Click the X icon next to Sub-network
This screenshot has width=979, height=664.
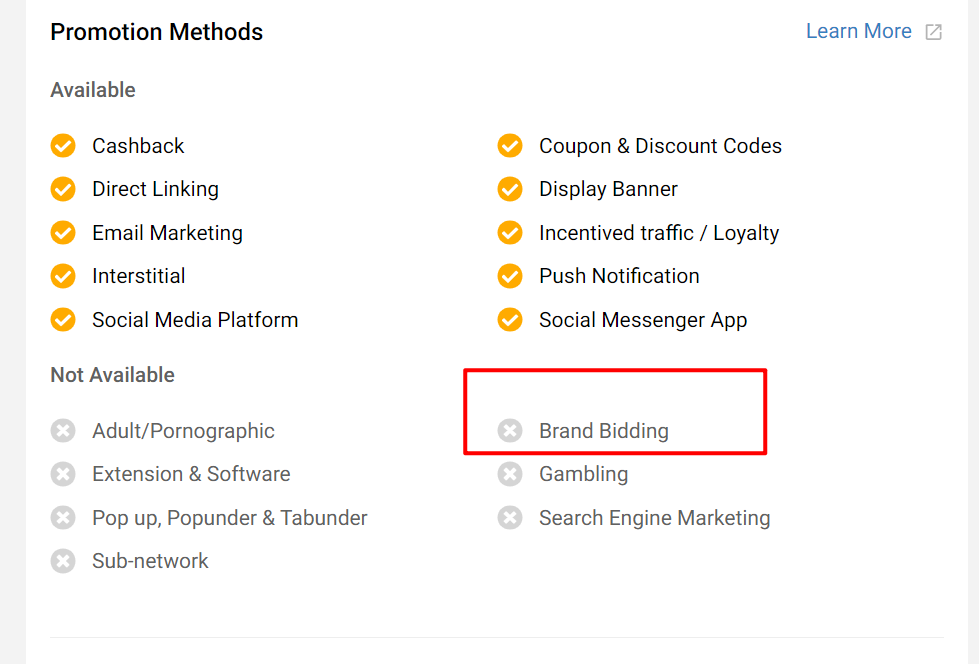point(63,561)
